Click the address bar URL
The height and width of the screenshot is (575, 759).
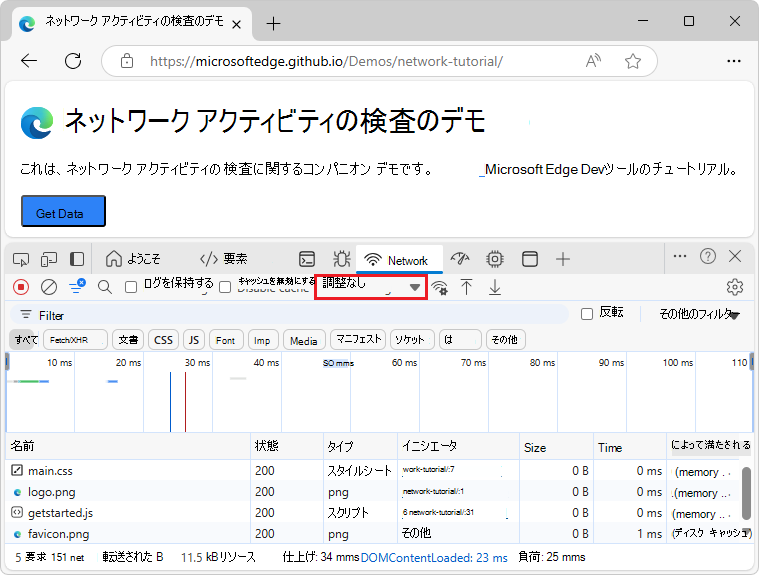click(326, 61)
